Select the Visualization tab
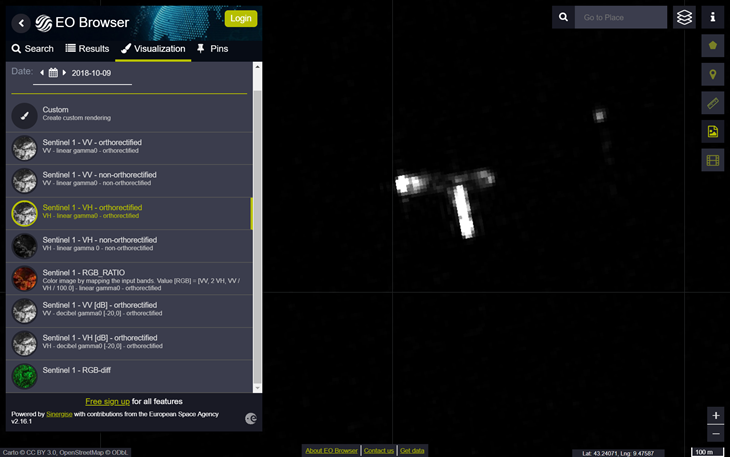Viewport: 730px width, 457px height. coord(153,48)
